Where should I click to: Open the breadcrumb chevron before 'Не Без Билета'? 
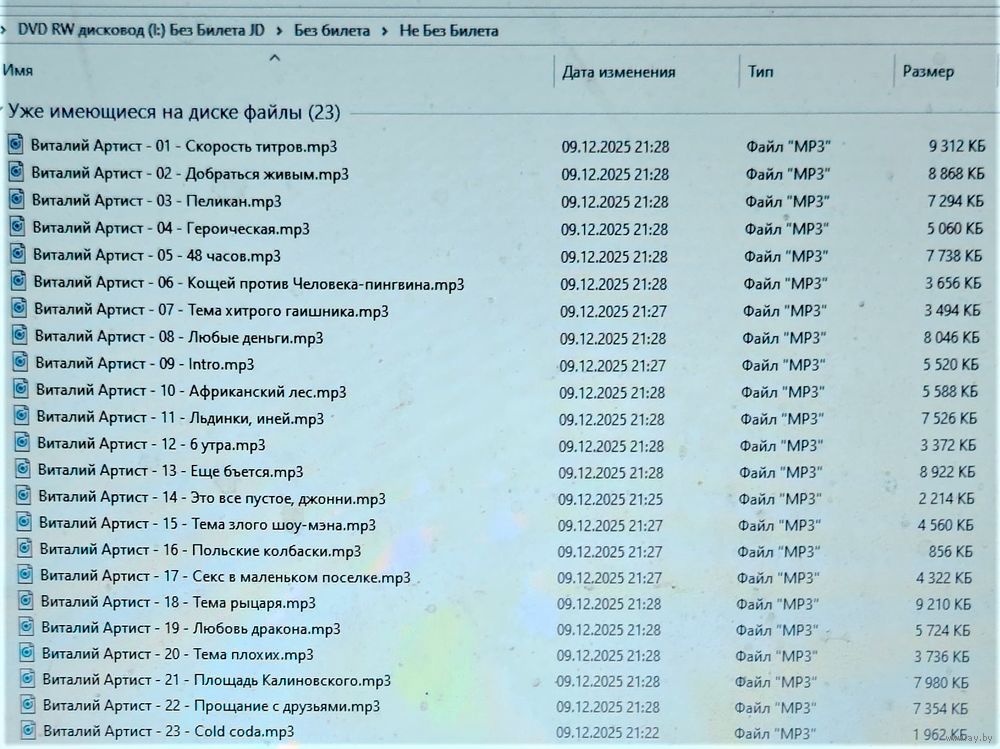pyautogui.click(x=386, y=31)
